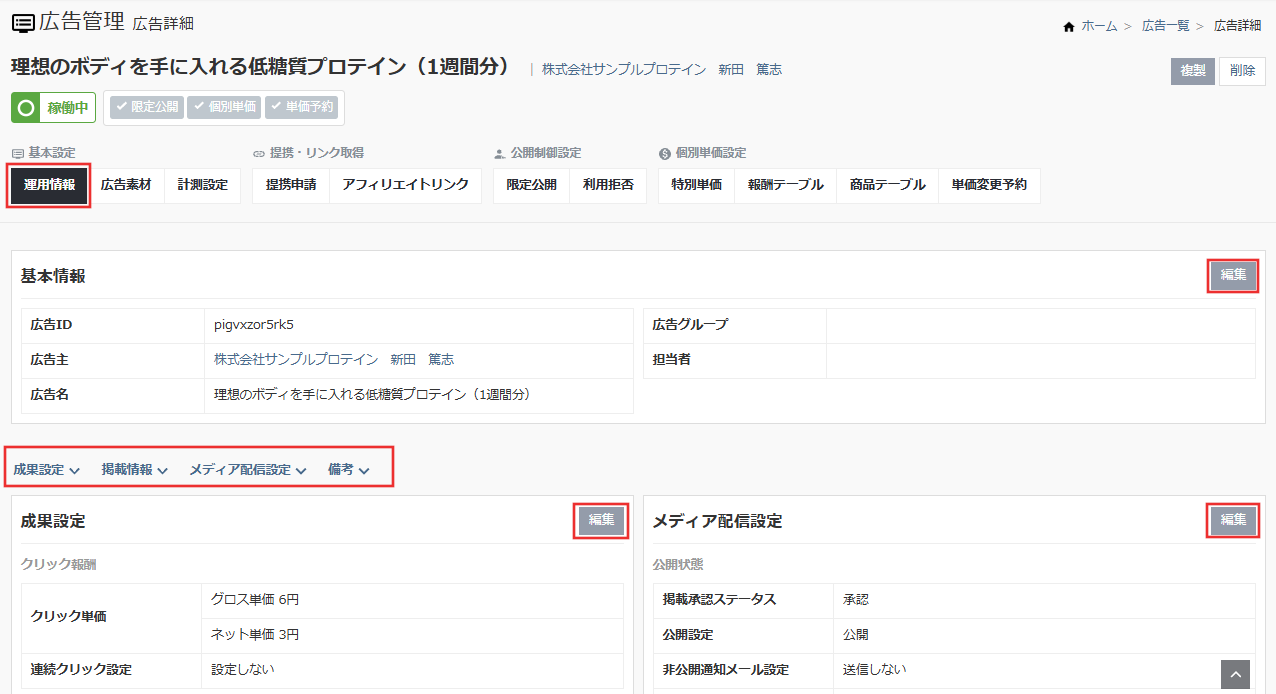Click the 広告管理 list icon in the header
The width and height of the screenshot is (1276, 694).
22,21
